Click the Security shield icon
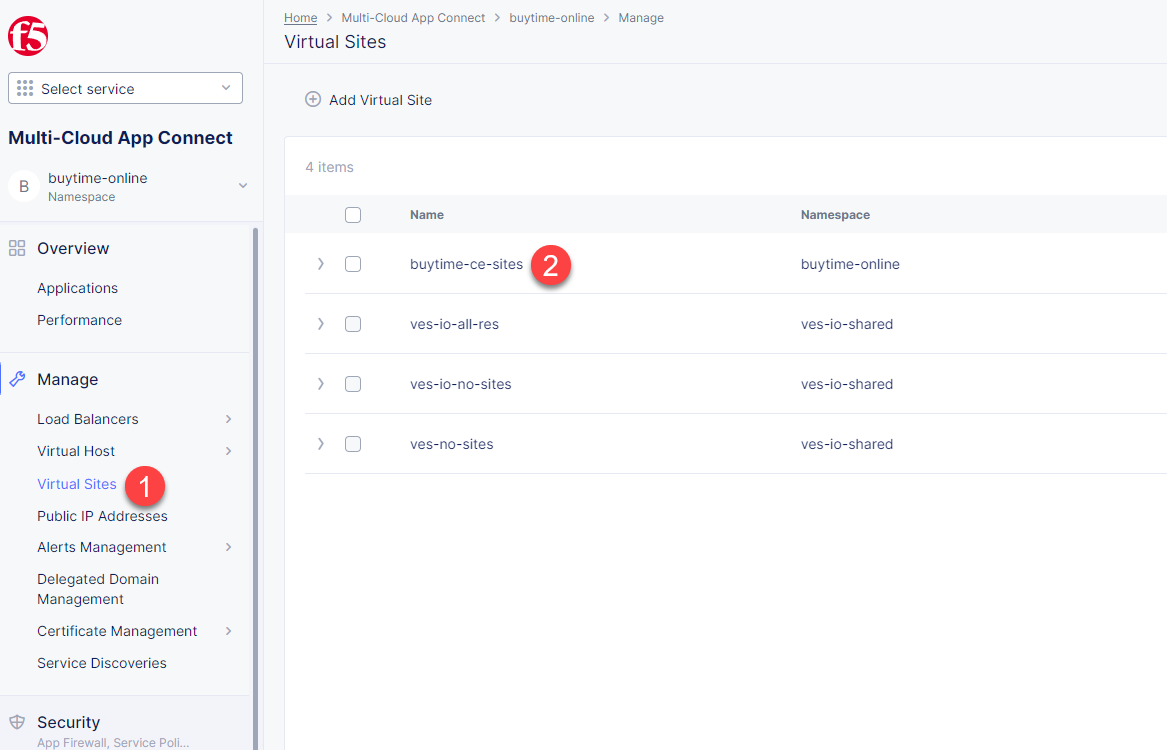The height and width of the screenshot is (750, 1167). point(17,722)
